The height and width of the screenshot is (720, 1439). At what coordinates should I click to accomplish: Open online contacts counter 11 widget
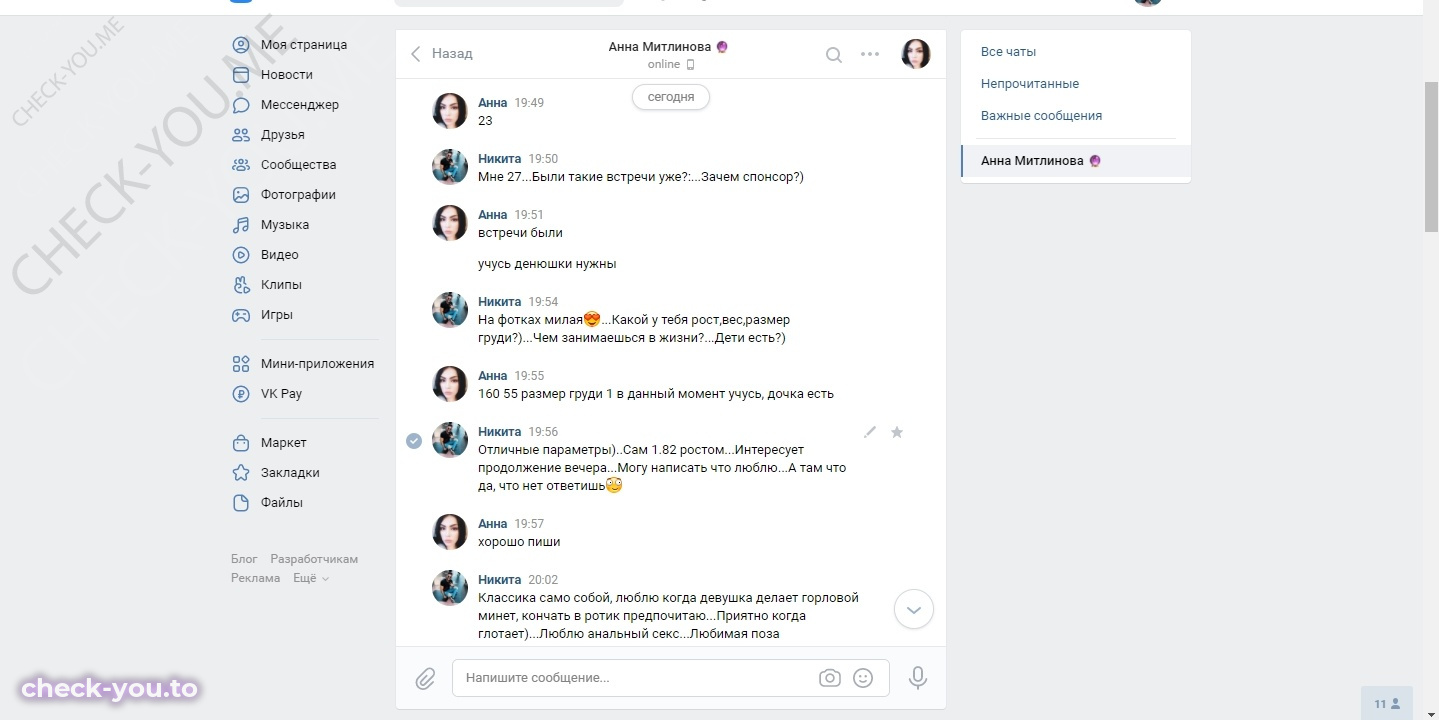[1387, 704]
